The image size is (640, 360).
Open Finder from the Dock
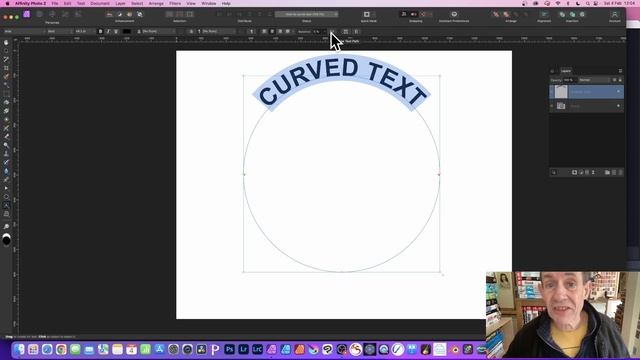pos(19,349)
